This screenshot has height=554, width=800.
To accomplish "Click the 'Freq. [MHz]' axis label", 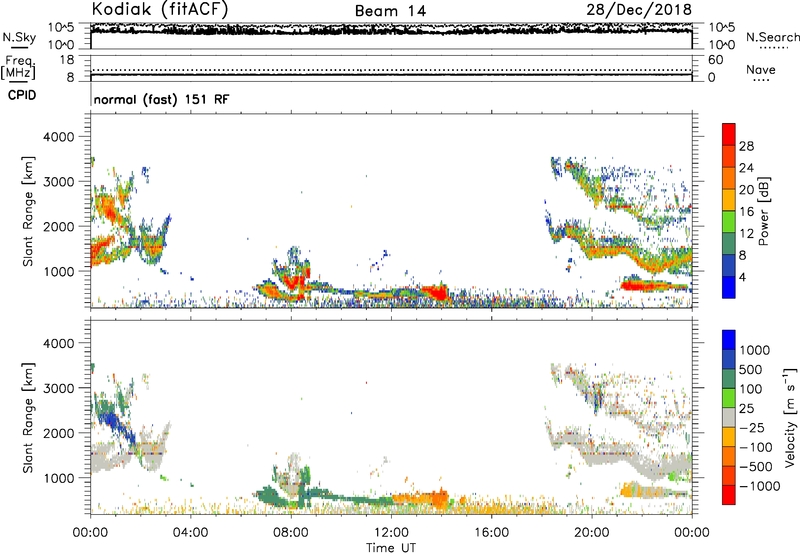I will (x=19, y=68).
